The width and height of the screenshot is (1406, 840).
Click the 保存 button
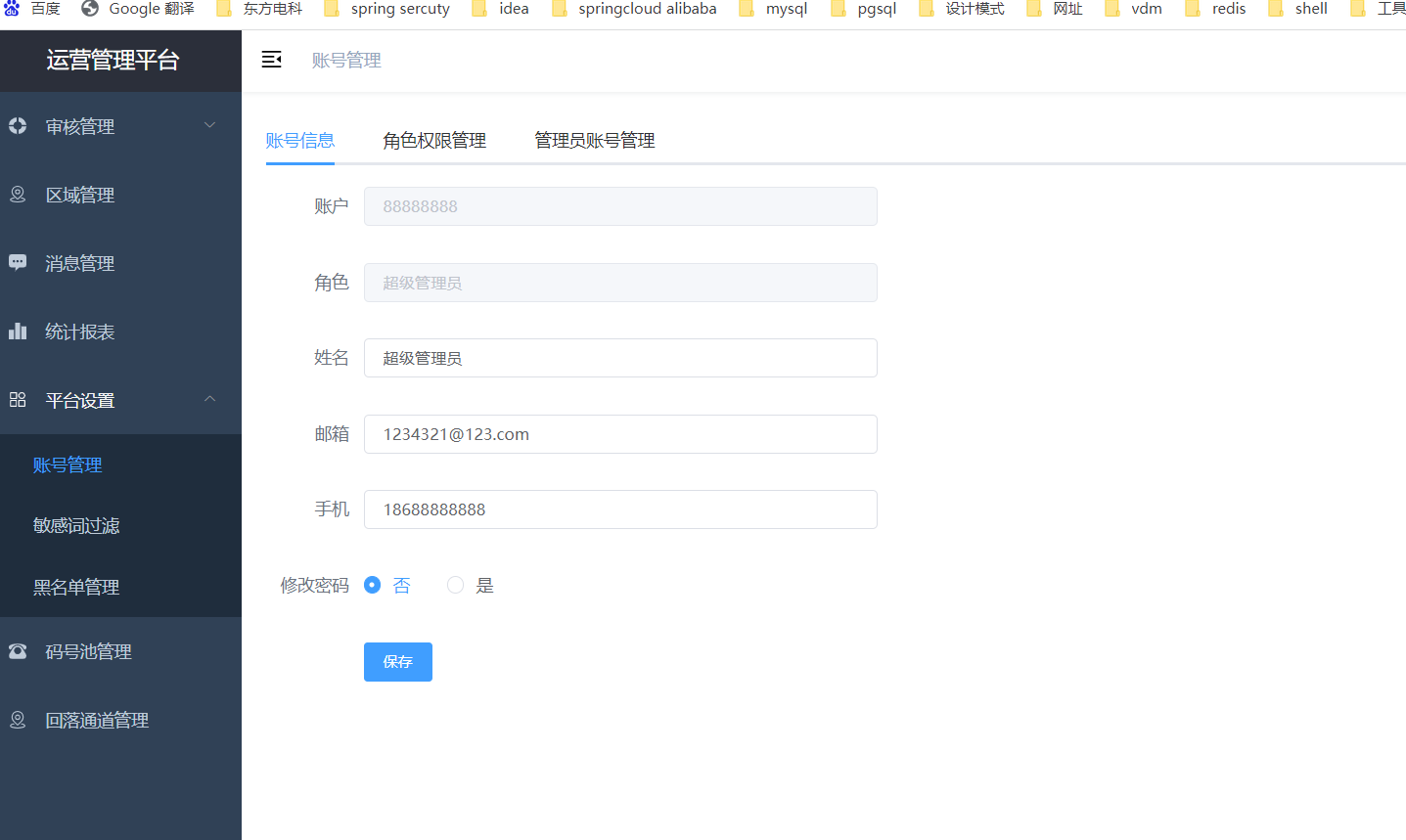[x=398, y=662]
